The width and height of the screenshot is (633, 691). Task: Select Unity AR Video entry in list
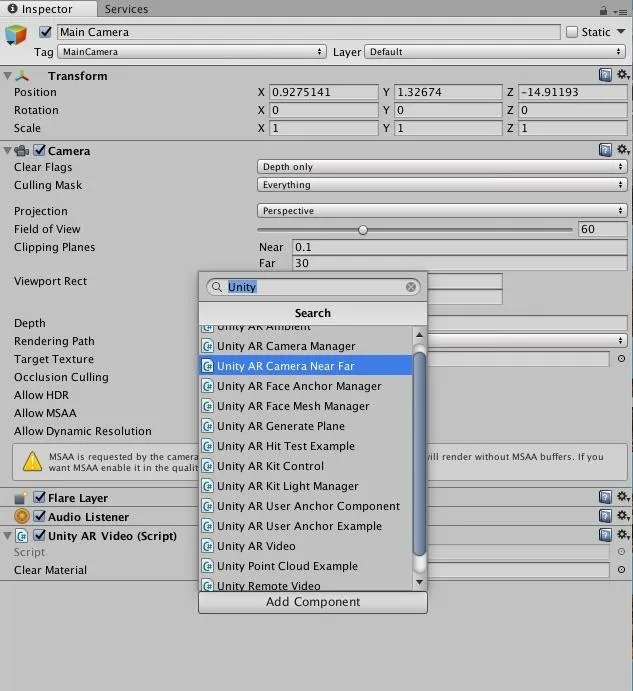click(x=305, y=546)
